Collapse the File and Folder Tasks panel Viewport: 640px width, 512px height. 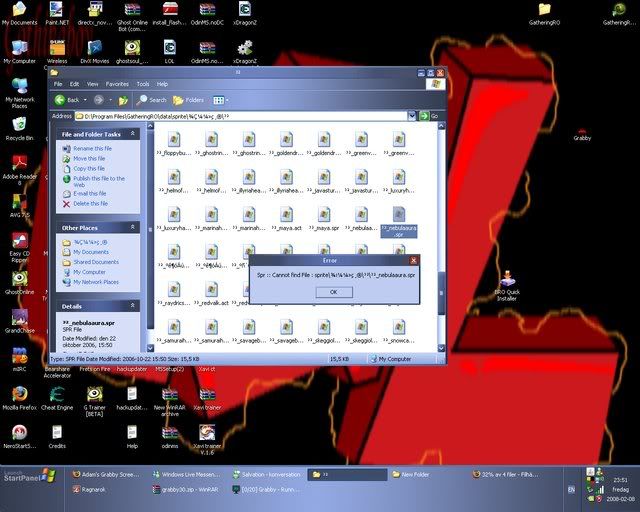click(x=134, y=134)
